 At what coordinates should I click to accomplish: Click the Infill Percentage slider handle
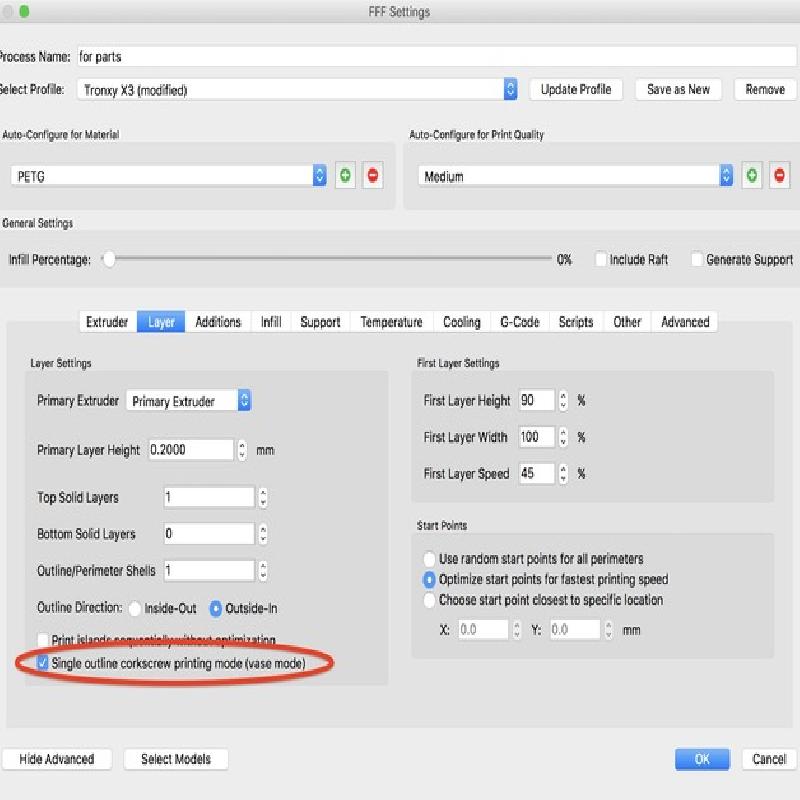coord(109,259)
